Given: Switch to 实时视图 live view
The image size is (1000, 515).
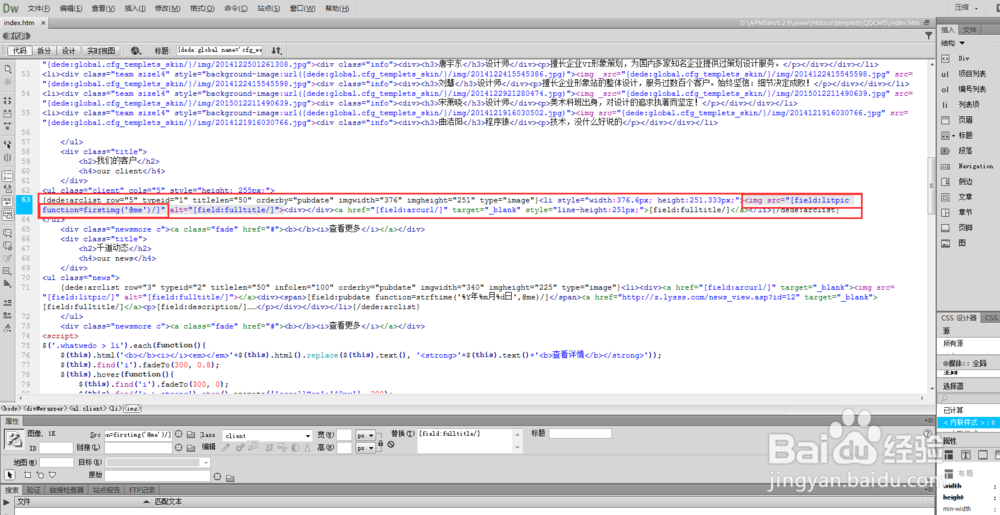Looking at the screenshot, I should click(101, 50).
